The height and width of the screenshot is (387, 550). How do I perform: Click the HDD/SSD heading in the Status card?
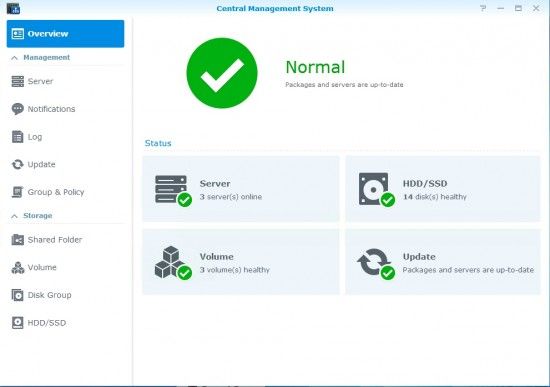[x=425, y=184]
